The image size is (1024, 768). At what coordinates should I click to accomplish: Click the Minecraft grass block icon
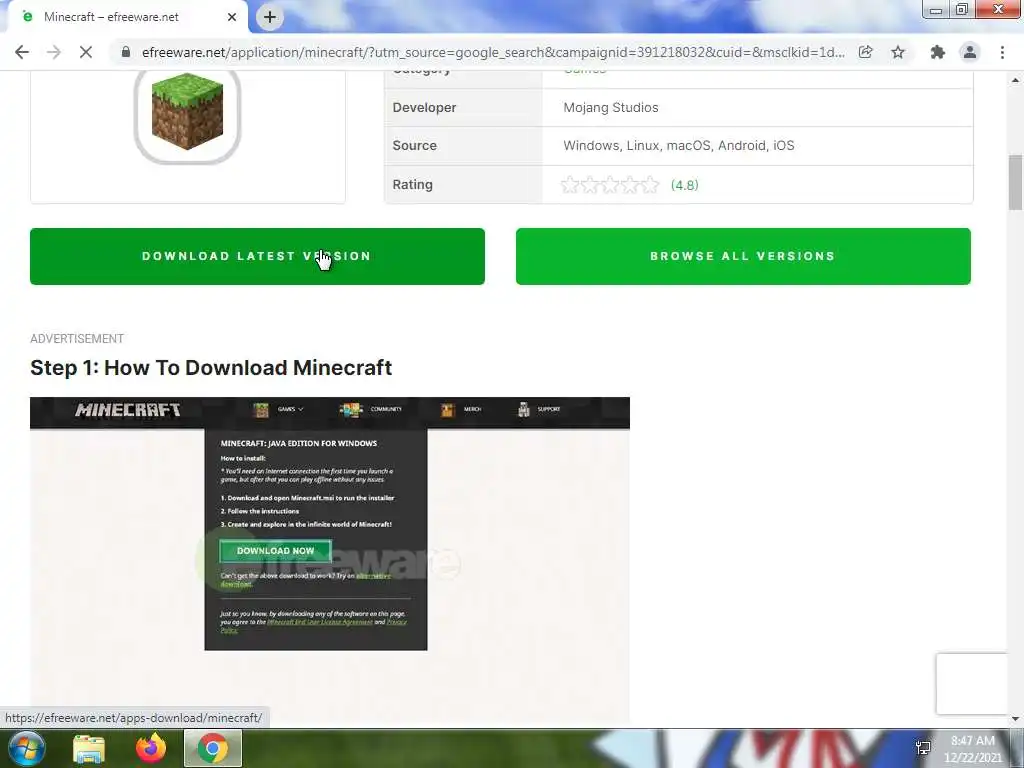point(187,112)
